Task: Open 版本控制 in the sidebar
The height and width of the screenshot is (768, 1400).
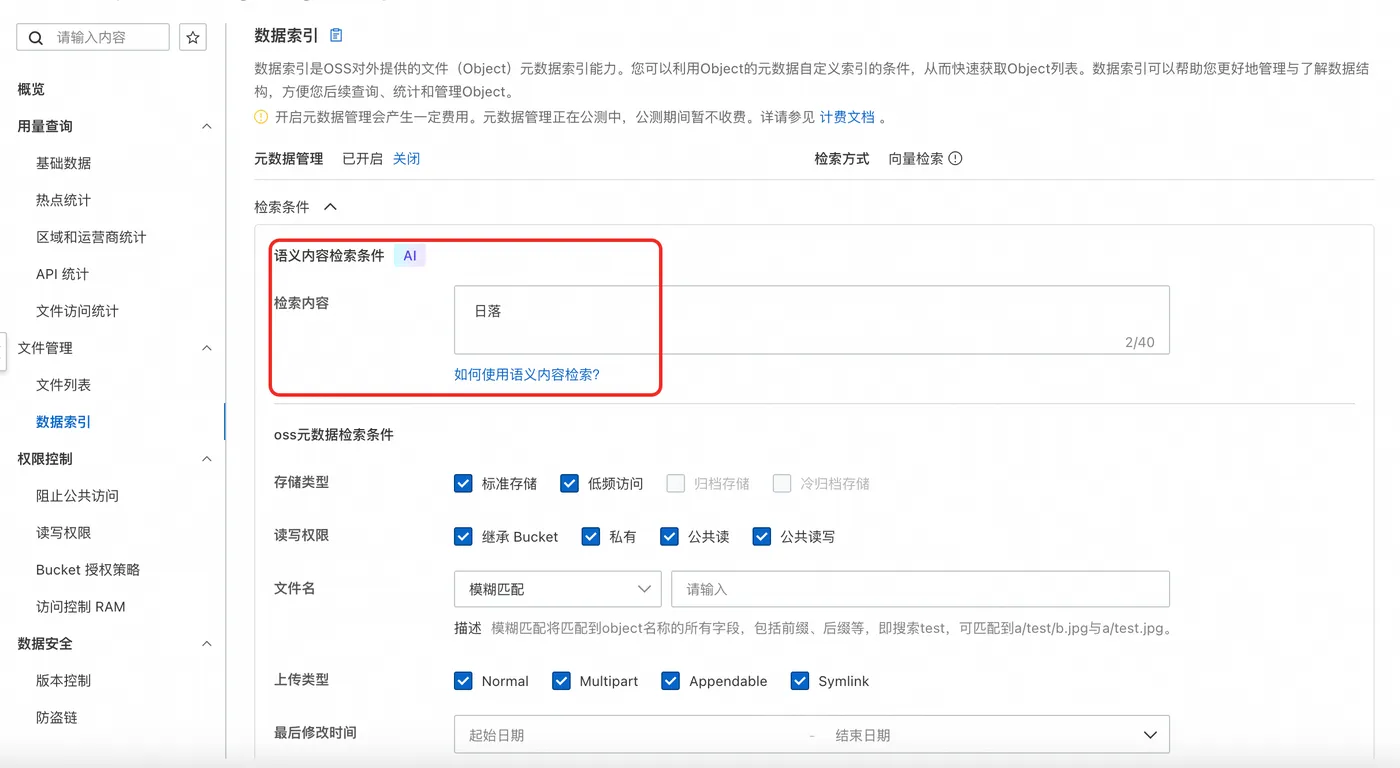Action: [63, 681]
